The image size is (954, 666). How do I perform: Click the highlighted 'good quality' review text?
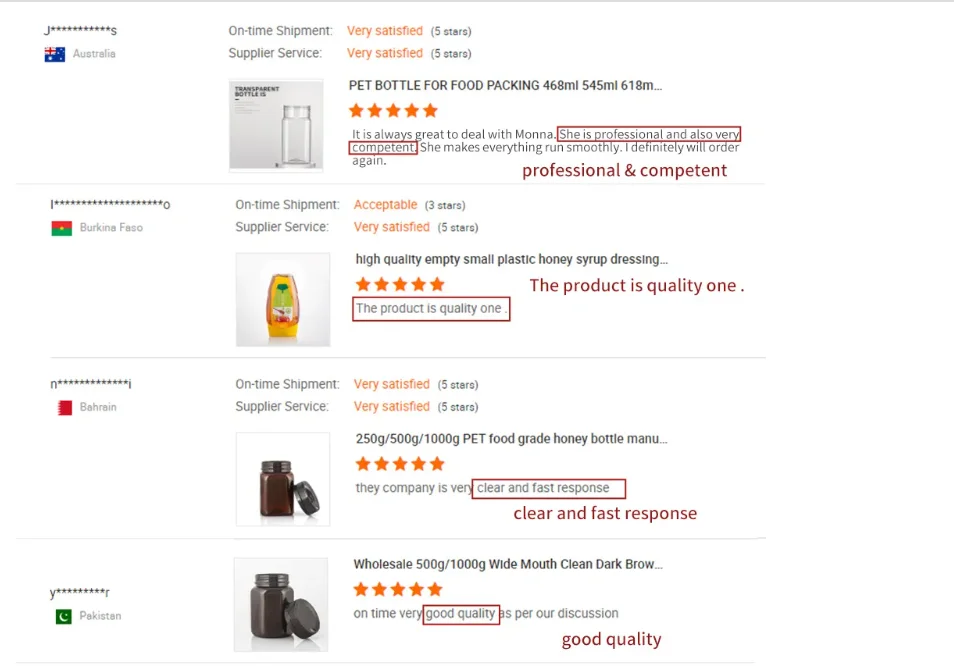click(x=460, y=614)
